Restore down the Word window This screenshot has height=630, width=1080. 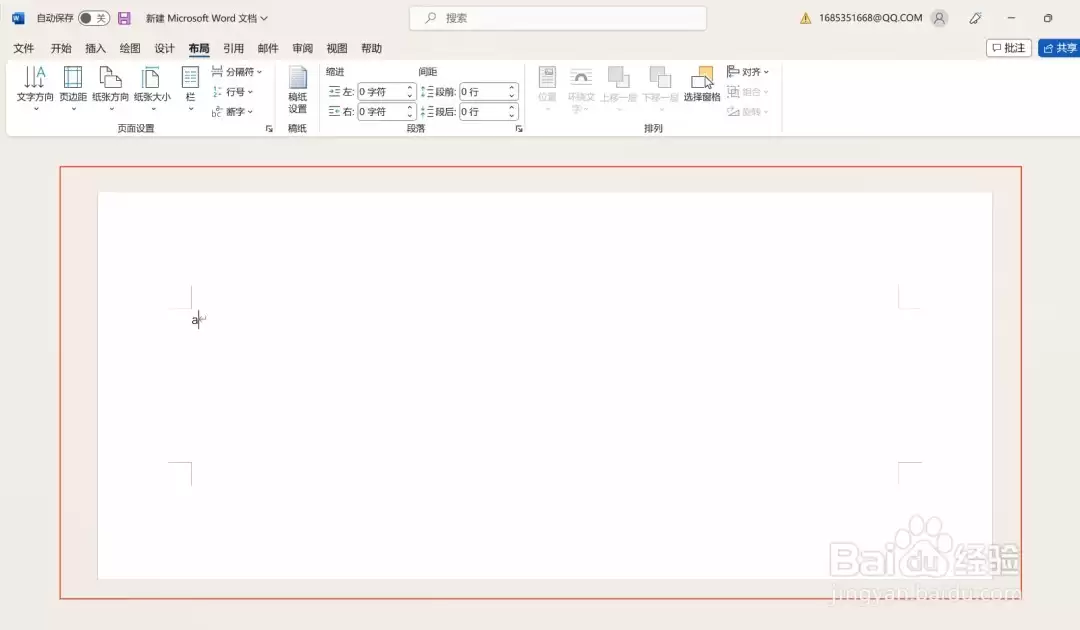coord(1048,18)
